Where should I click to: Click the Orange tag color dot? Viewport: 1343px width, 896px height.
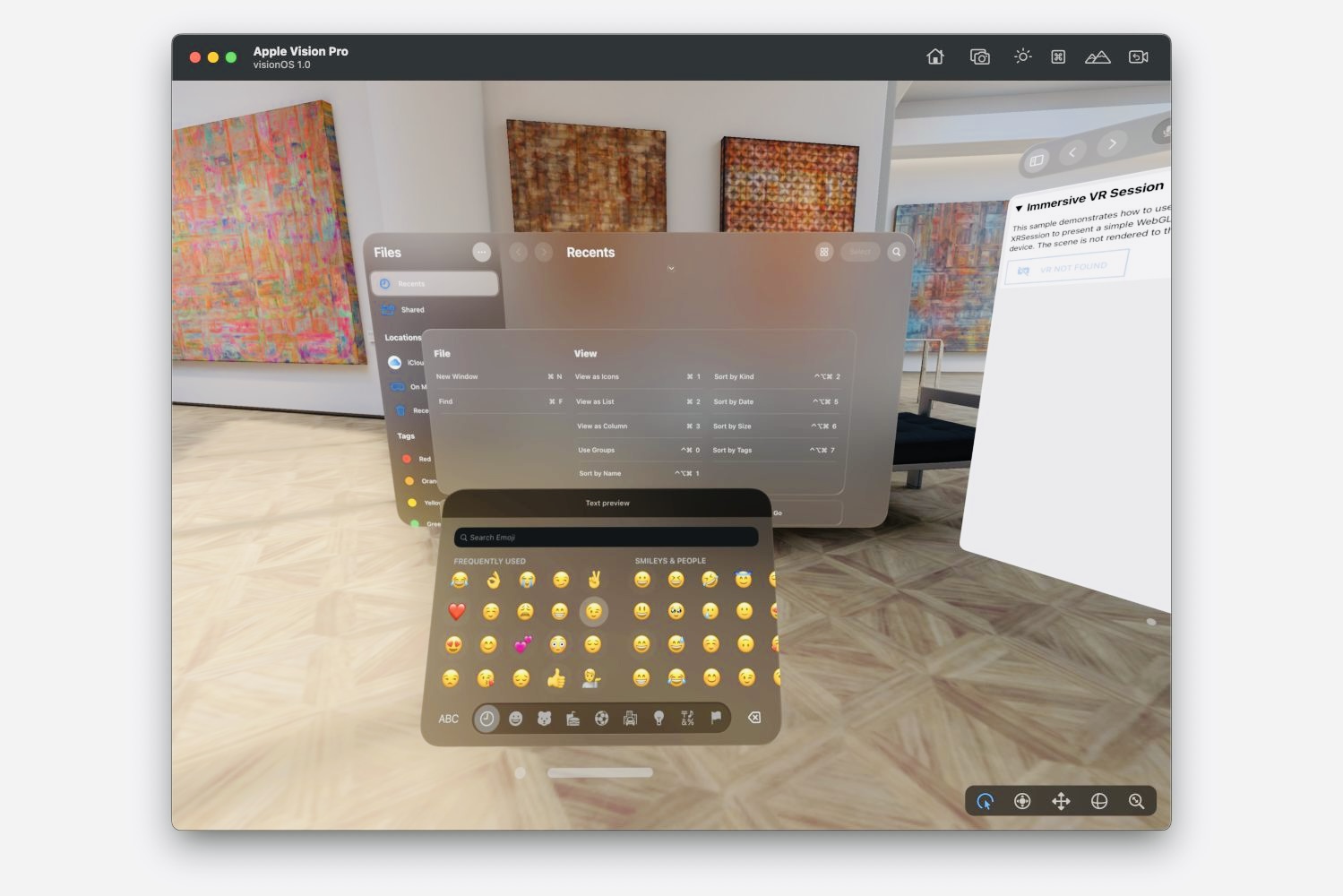coord(409,481)
